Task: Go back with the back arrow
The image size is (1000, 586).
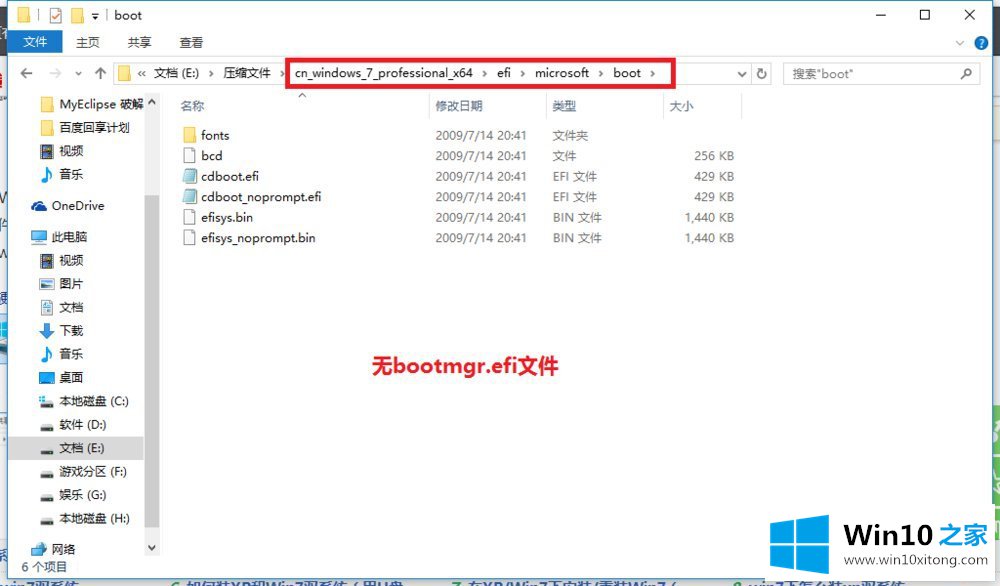Action: (x=26, y=73)
